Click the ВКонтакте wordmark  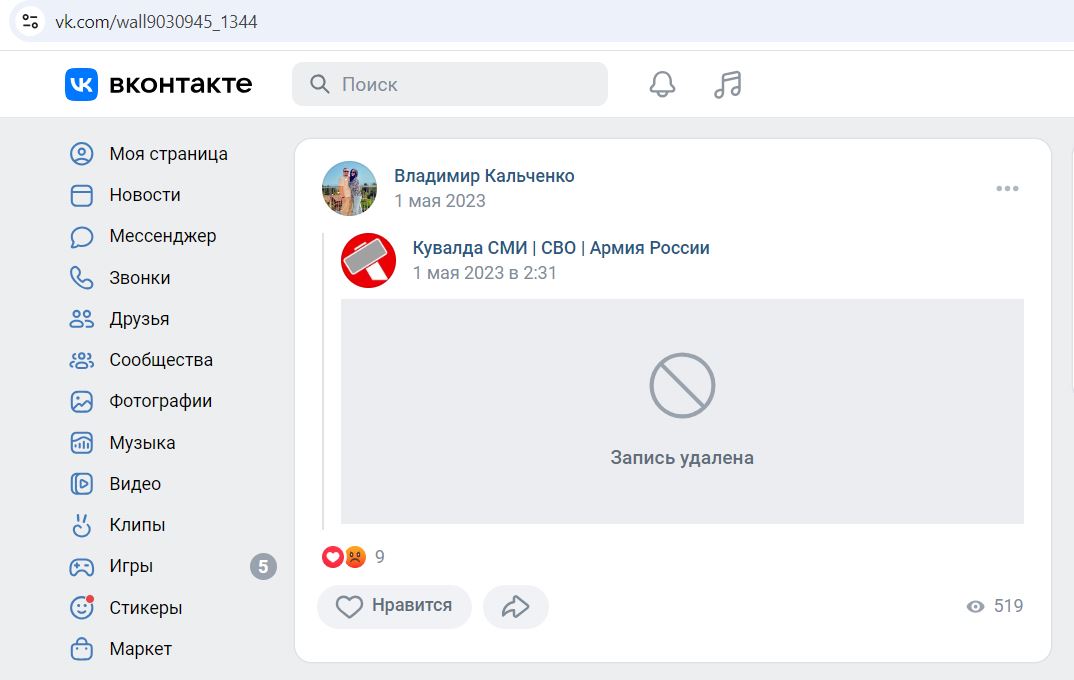[x=181, y=84]
